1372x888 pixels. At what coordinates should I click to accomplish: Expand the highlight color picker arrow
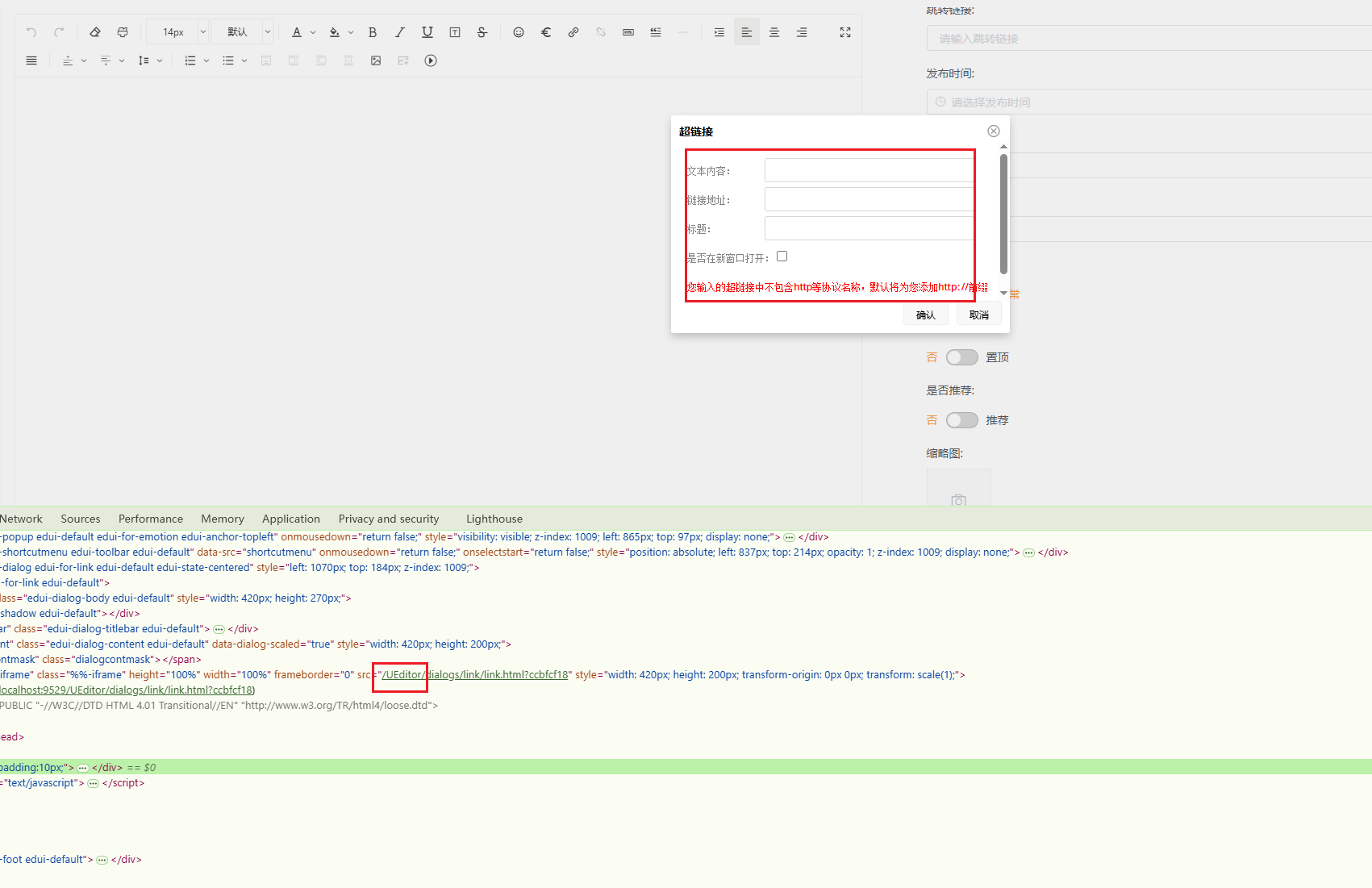(351, 32)
